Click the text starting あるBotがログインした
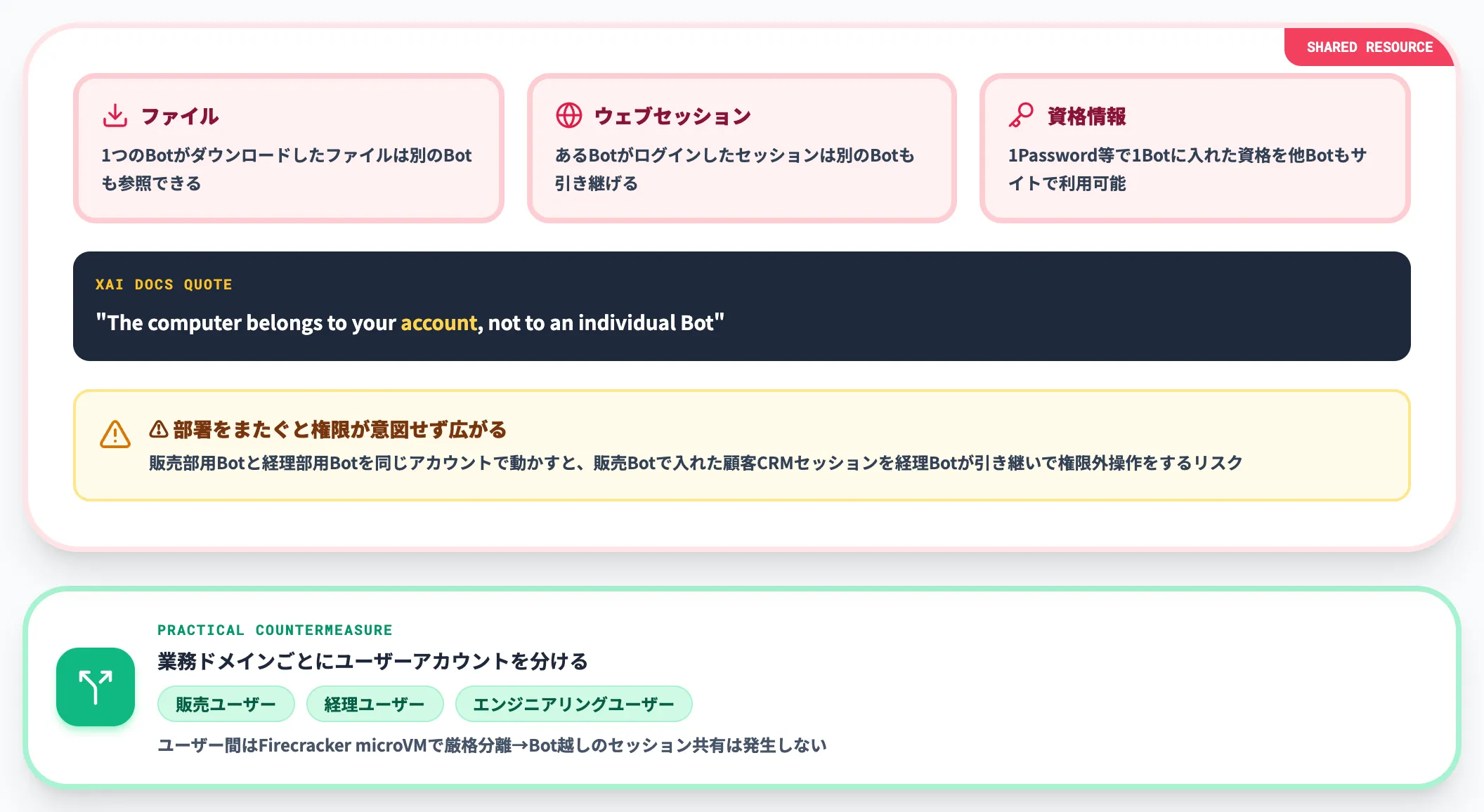The image size is (1484, 812). tap(735, 169)
